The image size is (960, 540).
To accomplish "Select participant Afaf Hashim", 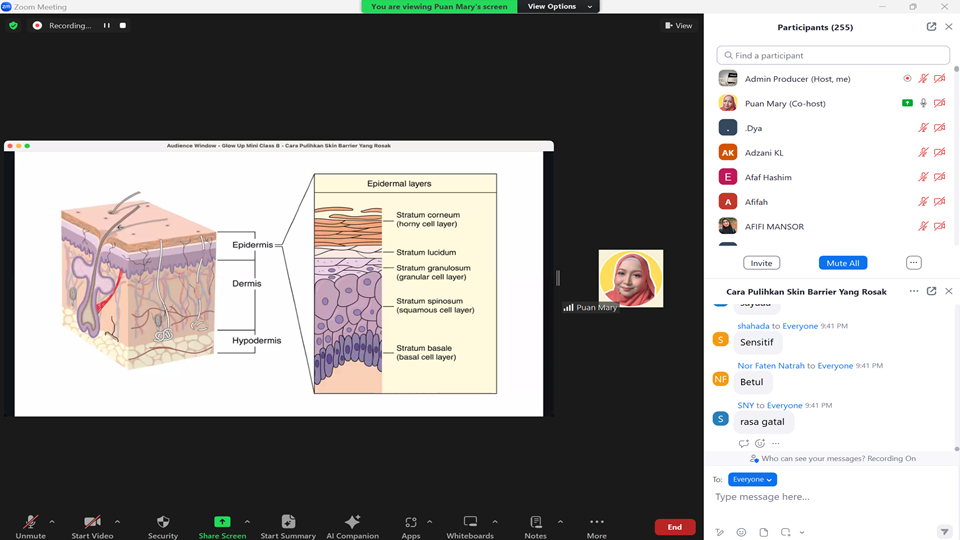I will pos(833,177).
